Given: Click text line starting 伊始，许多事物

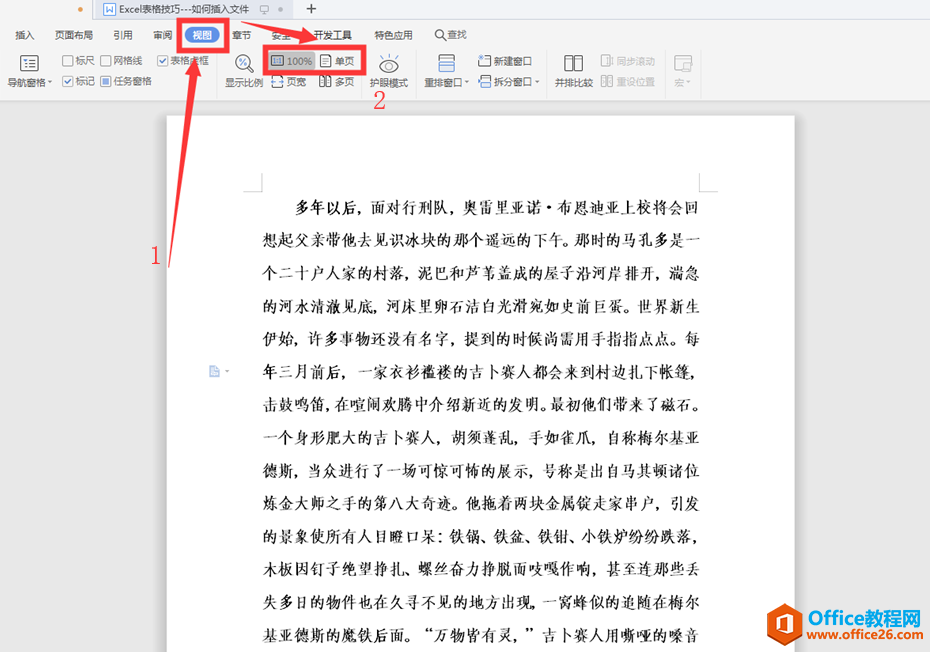Looking at the screenshot, I should (x=481, y=339).
